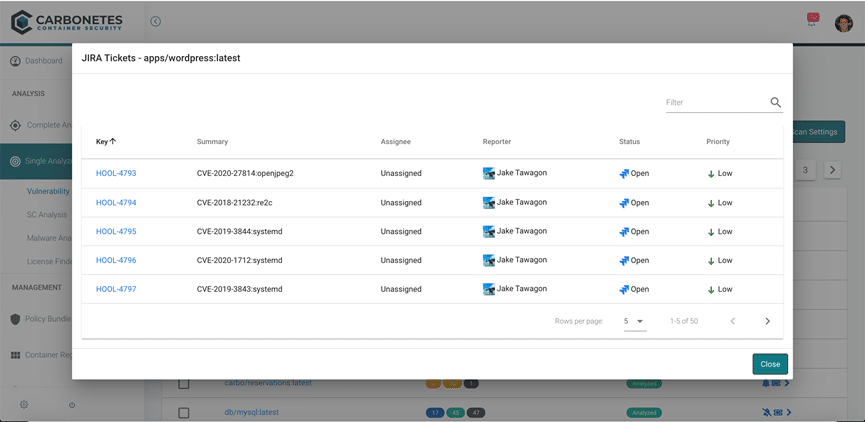Open SC Analysis submenu item
The image size is (865, 422).
click(47, 215)
